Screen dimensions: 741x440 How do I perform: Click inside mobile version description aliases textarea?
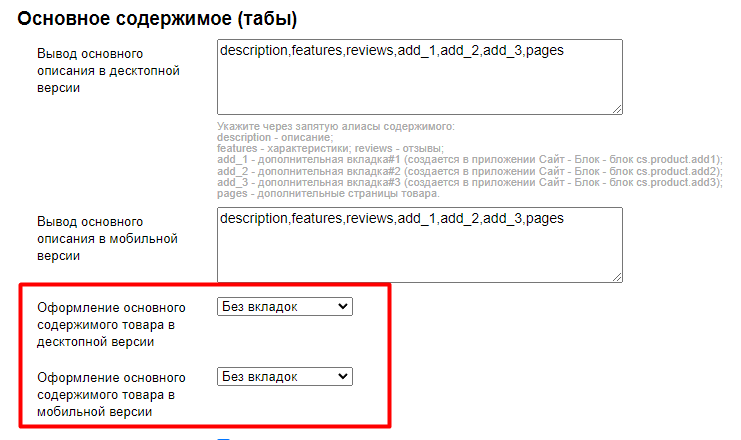click(419, 245)
